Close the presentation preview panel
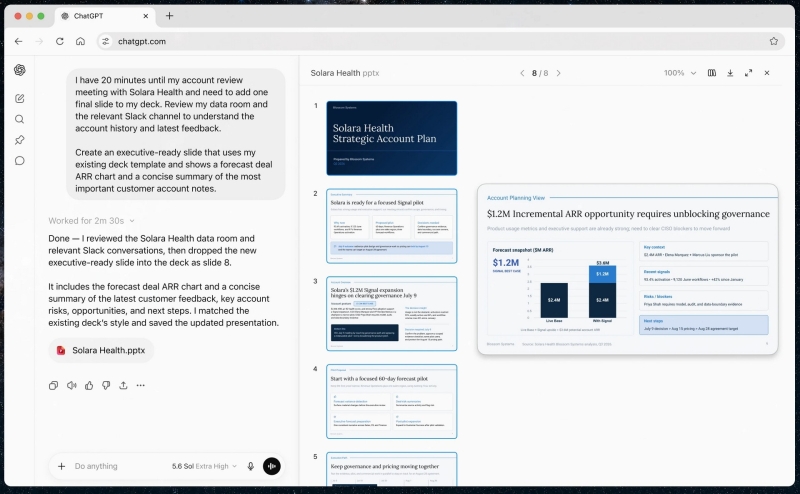This screenshot has height=494, width=800. tap(767, 73)
